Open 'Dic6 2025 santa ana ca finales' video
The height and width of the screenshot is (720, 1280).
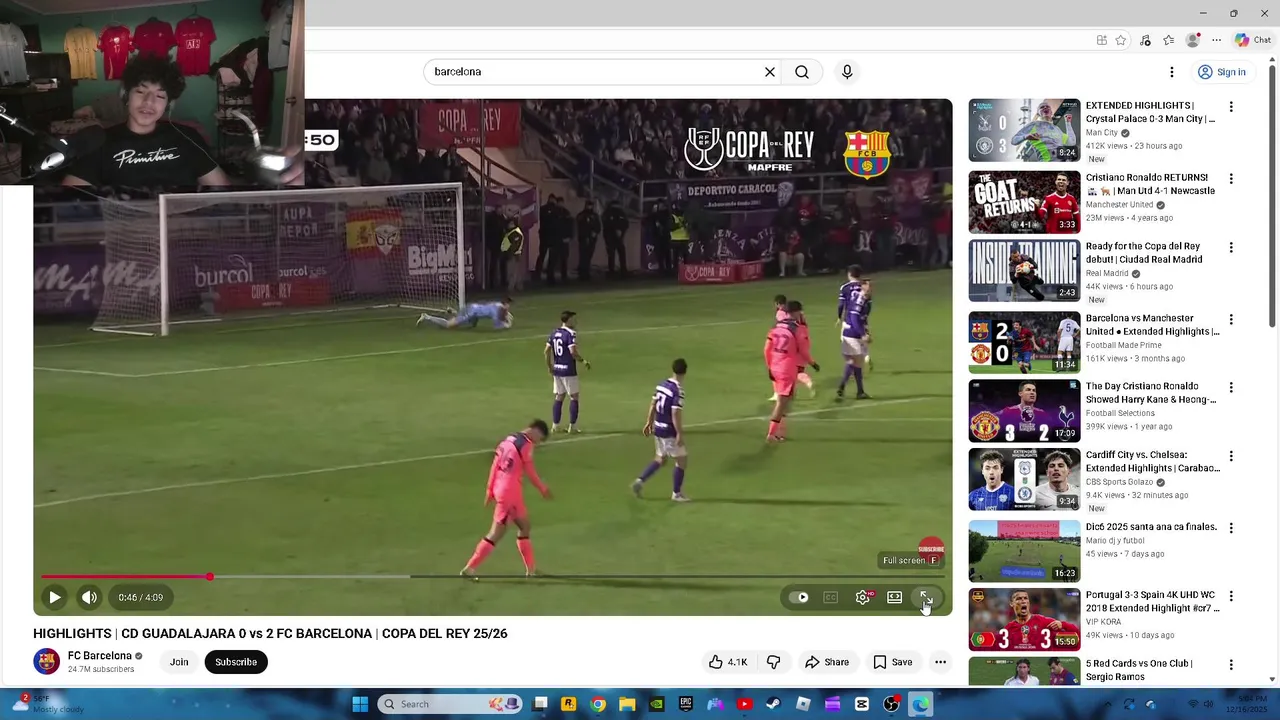click(x=1151, y=527)
